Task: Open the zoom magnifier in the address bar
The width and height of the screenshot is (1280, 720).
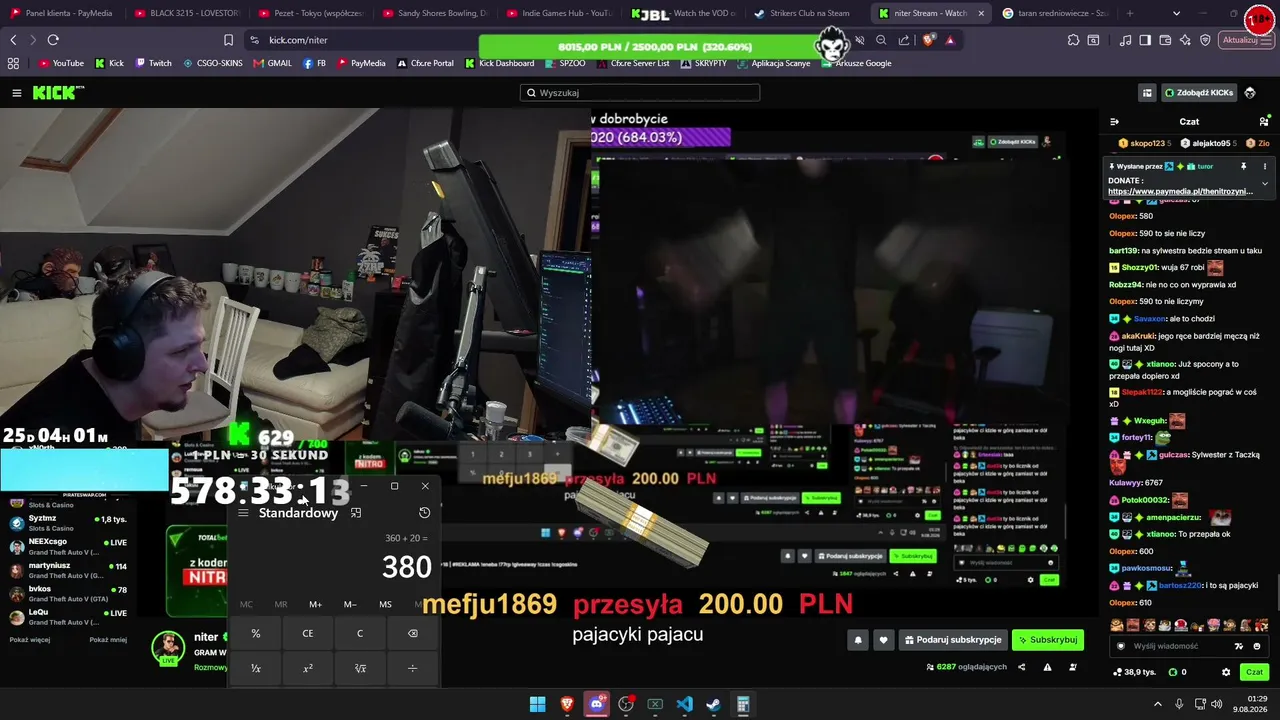Action: click(x=881, y=40)
